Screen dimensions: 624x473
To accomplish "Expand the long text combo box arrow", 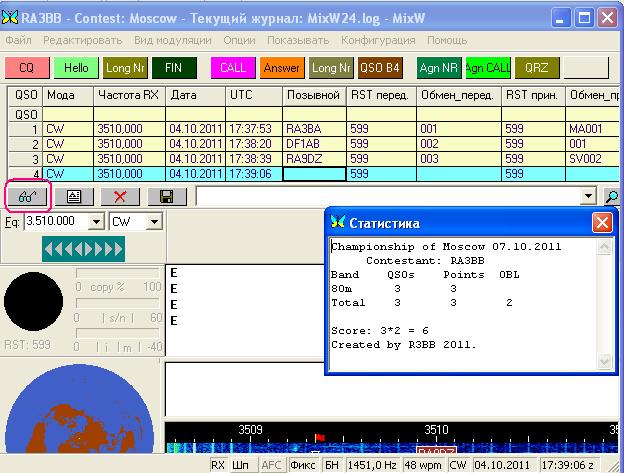I will point(590,197).
